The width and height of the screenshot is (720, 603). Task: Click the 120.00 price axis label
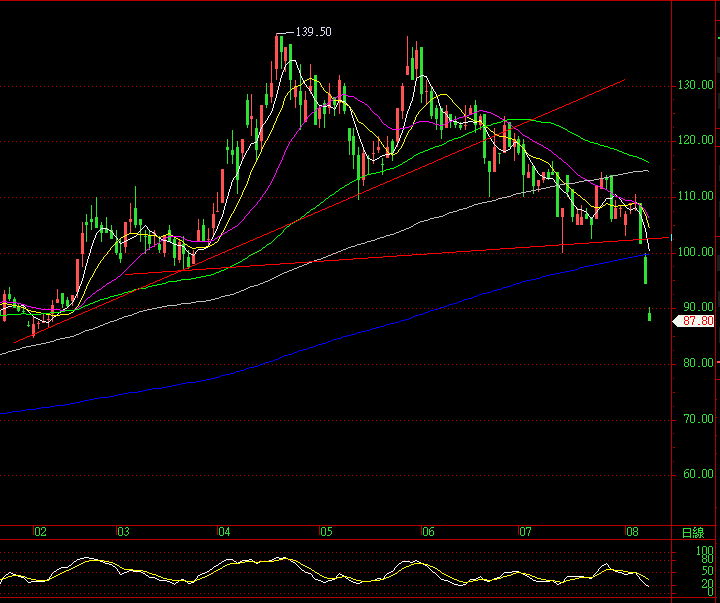click(696, 141)
